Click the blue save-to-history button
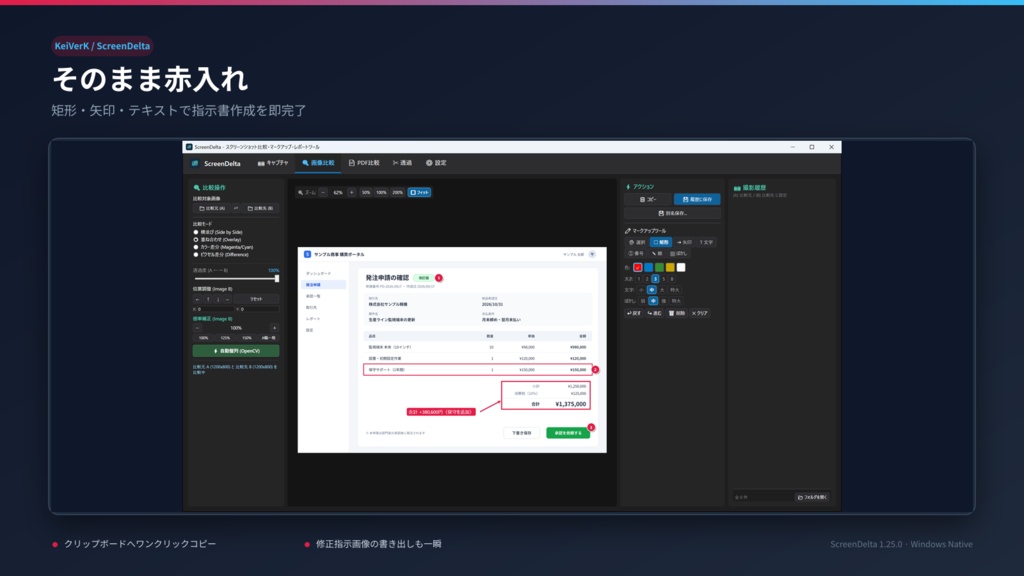 pos(697,199)
